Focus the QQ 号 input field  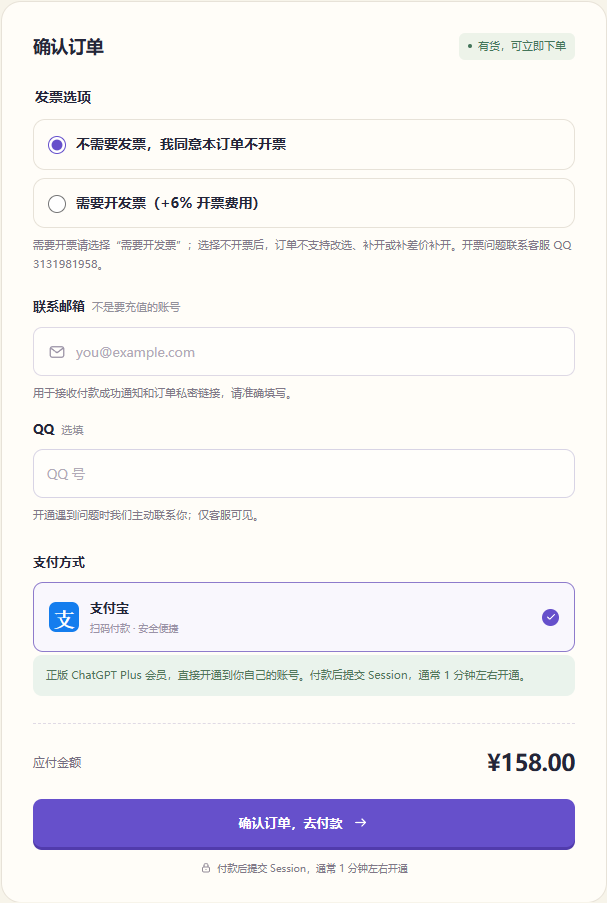[x=304, y=474]
